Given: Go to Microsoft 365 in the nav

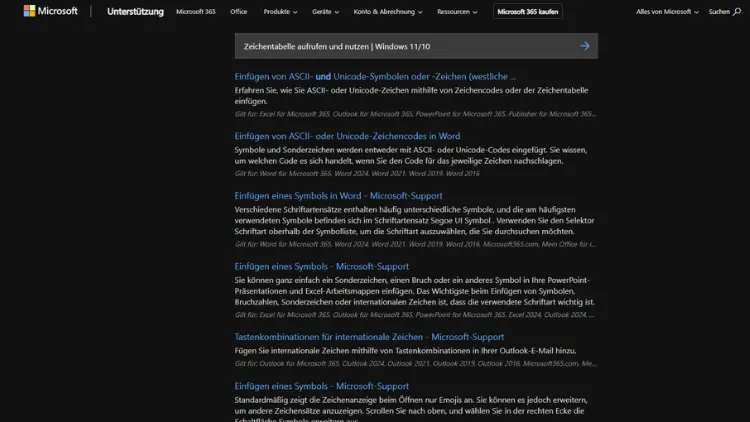Looking at the screenshot, I should point(196,11).
